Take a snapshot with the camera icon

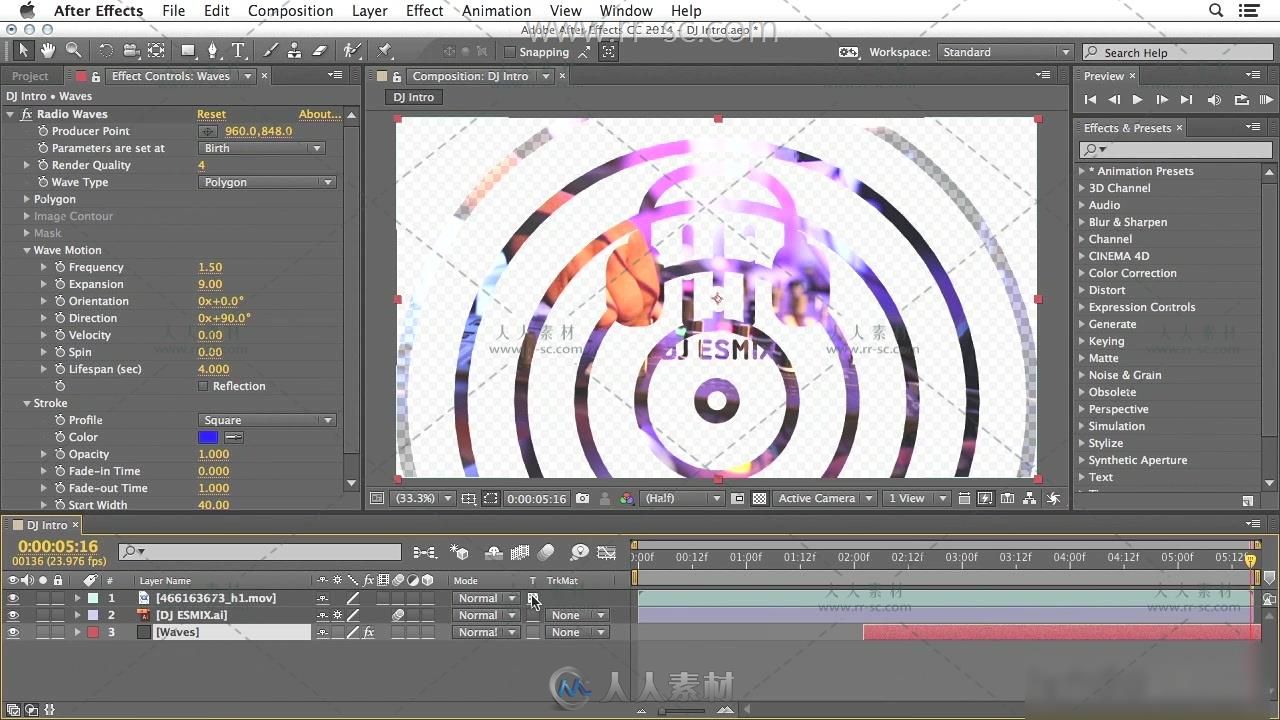tap(582, 498)
